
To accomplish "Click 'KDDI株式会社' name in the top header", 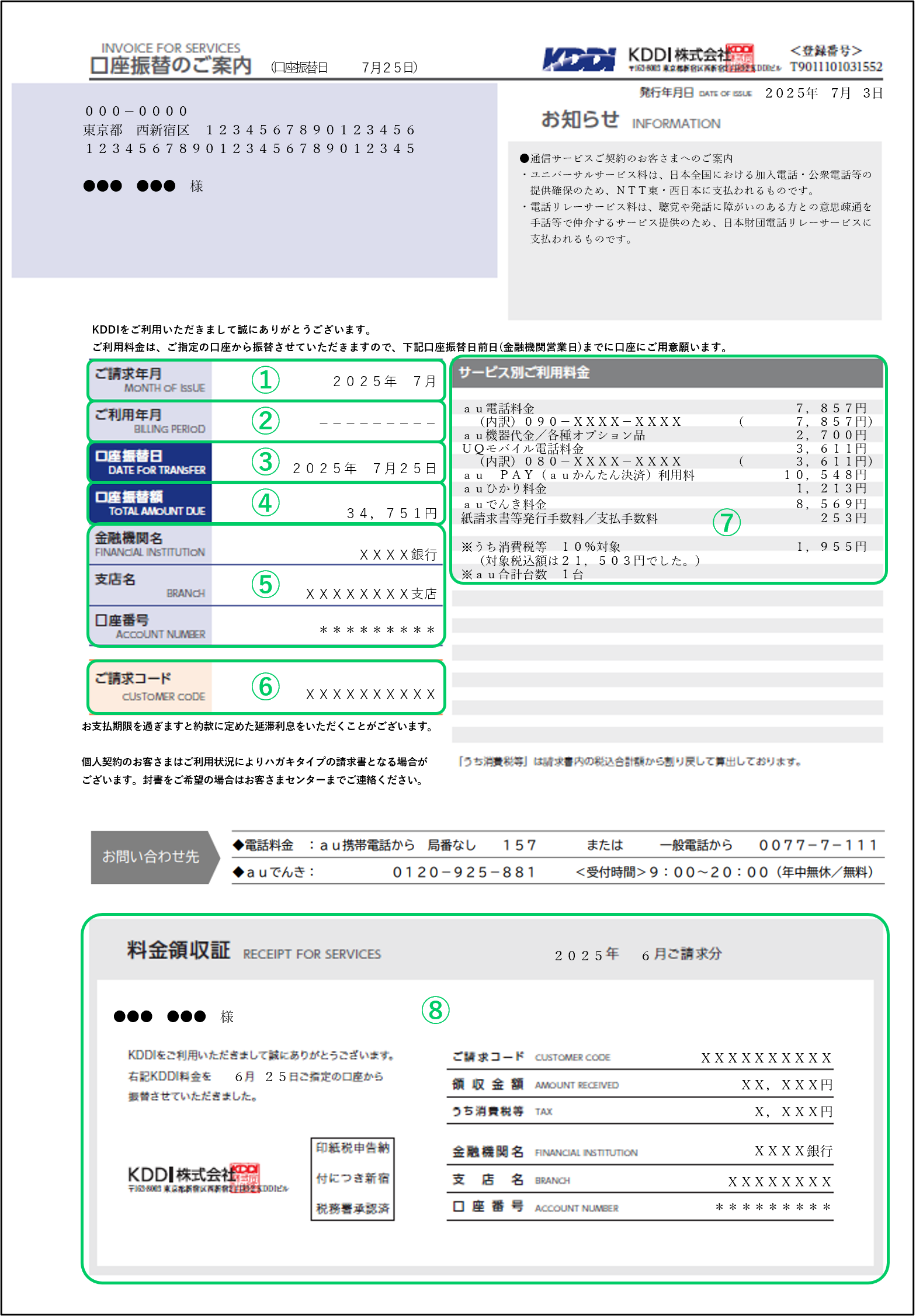I will [x=679, y=54].
